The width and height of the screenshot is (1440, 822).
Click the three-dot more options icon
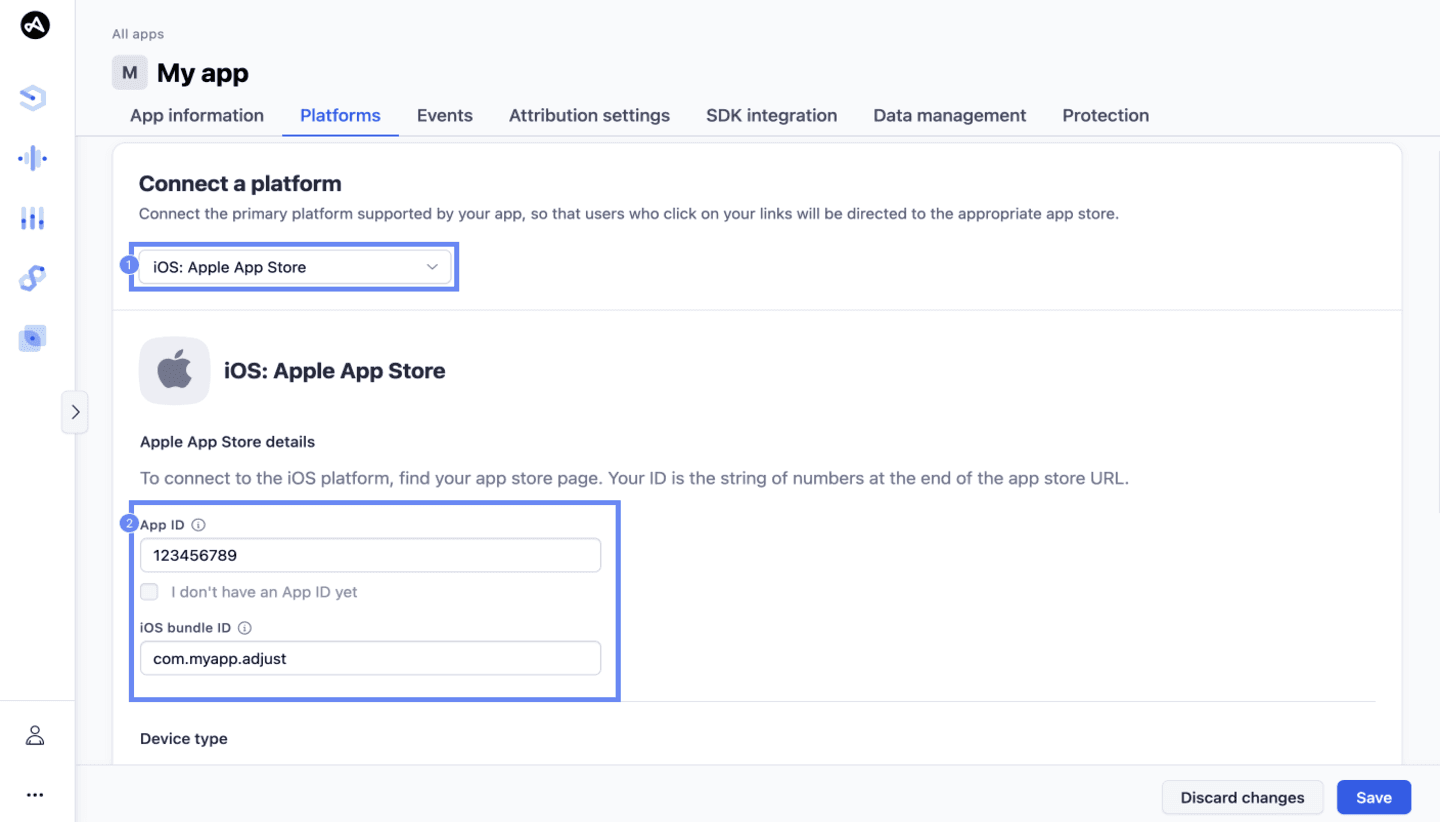coord(35,794)
